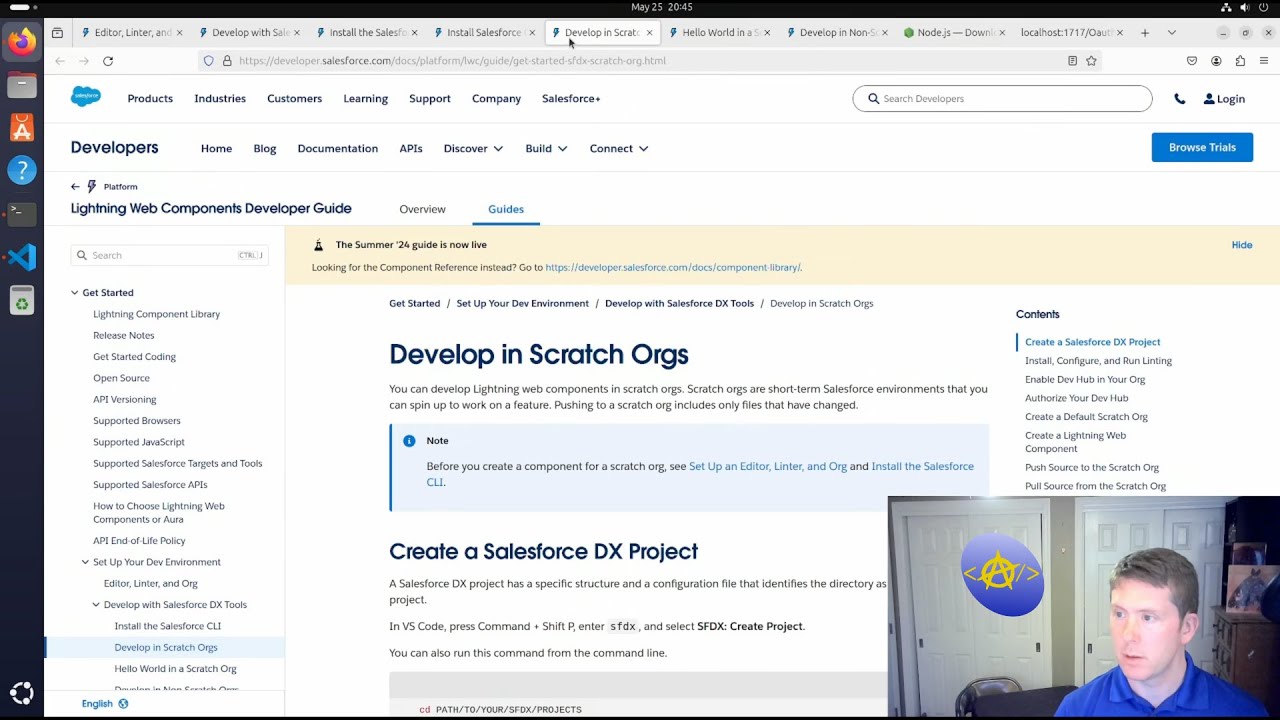Jump to Authorize Your Dev Hub section
Screen dimensions: 1280x720
coord(1076,398)
